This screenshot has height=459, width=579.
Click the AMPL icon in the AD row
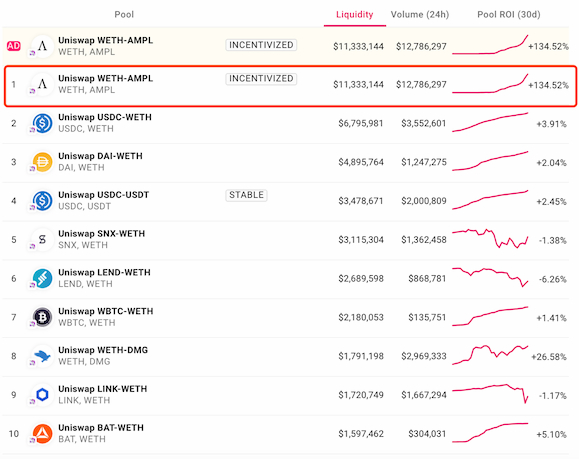(x=42, y=46)
